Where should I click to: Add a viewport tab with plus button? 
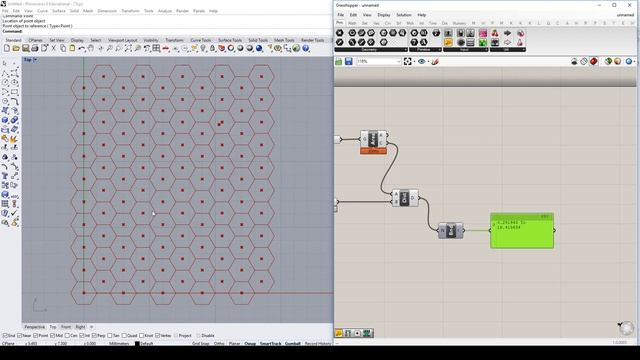(x=91, y=327)
